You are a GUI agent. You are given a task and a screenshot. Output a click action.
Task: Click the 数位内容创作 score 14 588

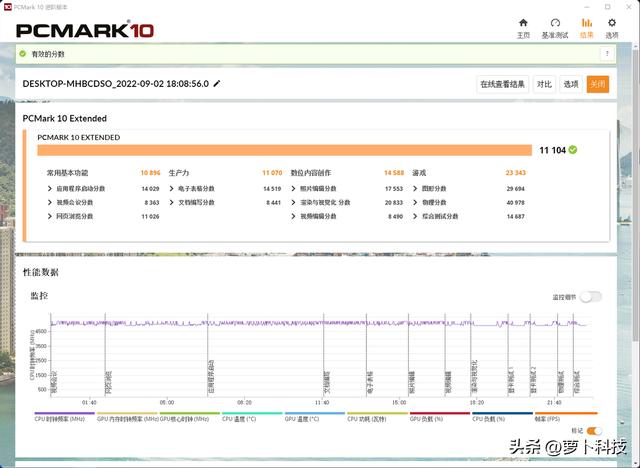[394, 173]
